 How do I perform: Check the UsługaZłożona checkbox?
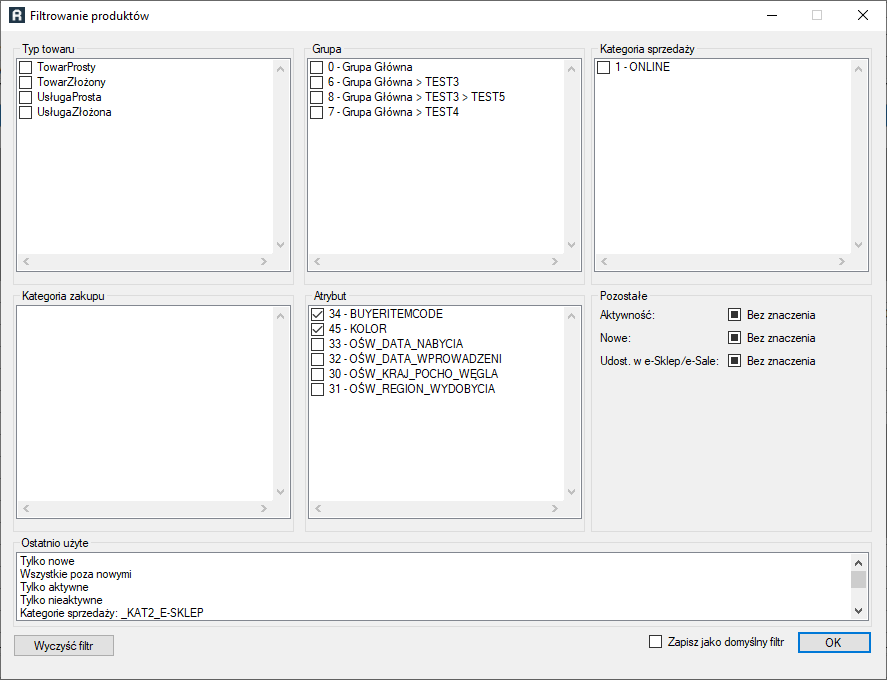click(25, 113)
